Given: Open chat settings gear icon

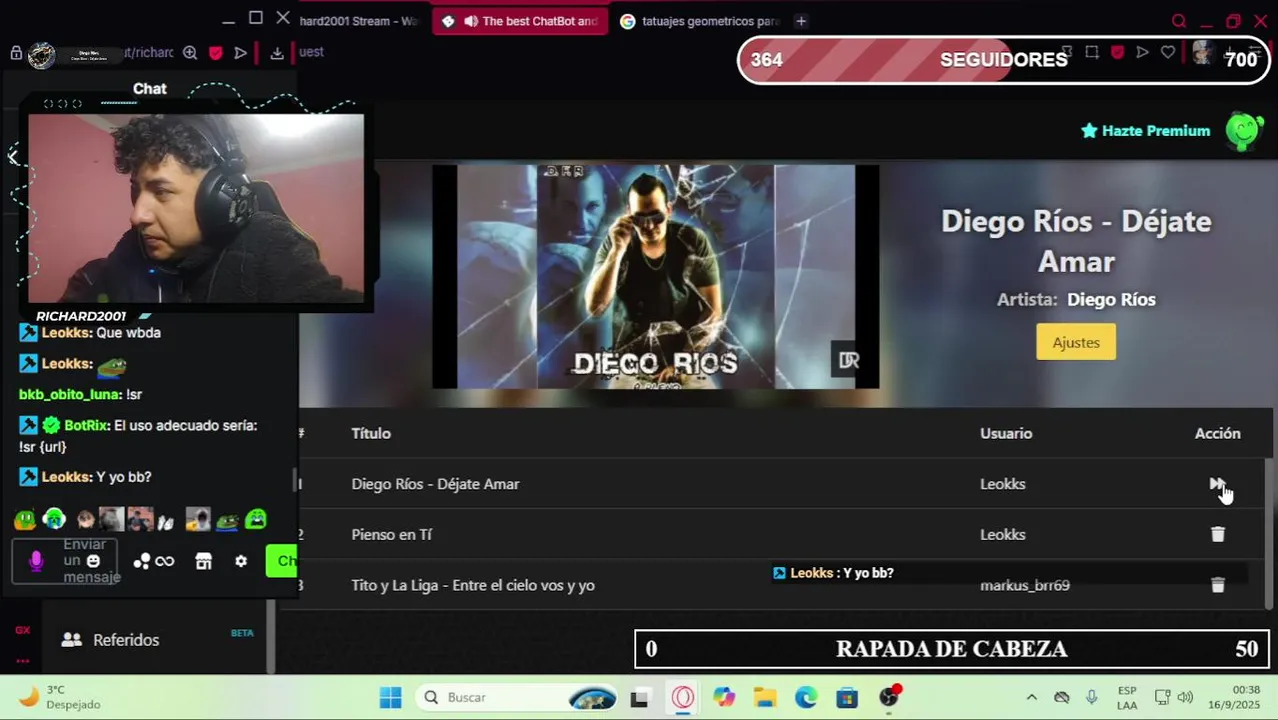Looking at the screenshot, I should click(241, 561).
